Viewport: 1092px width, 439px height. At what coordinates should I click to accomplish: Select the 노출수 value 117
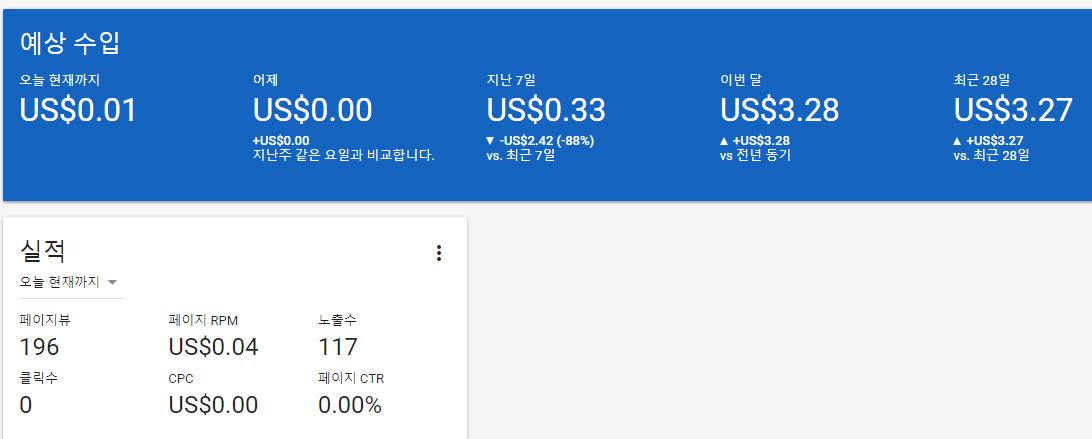[x=338, y=347]
